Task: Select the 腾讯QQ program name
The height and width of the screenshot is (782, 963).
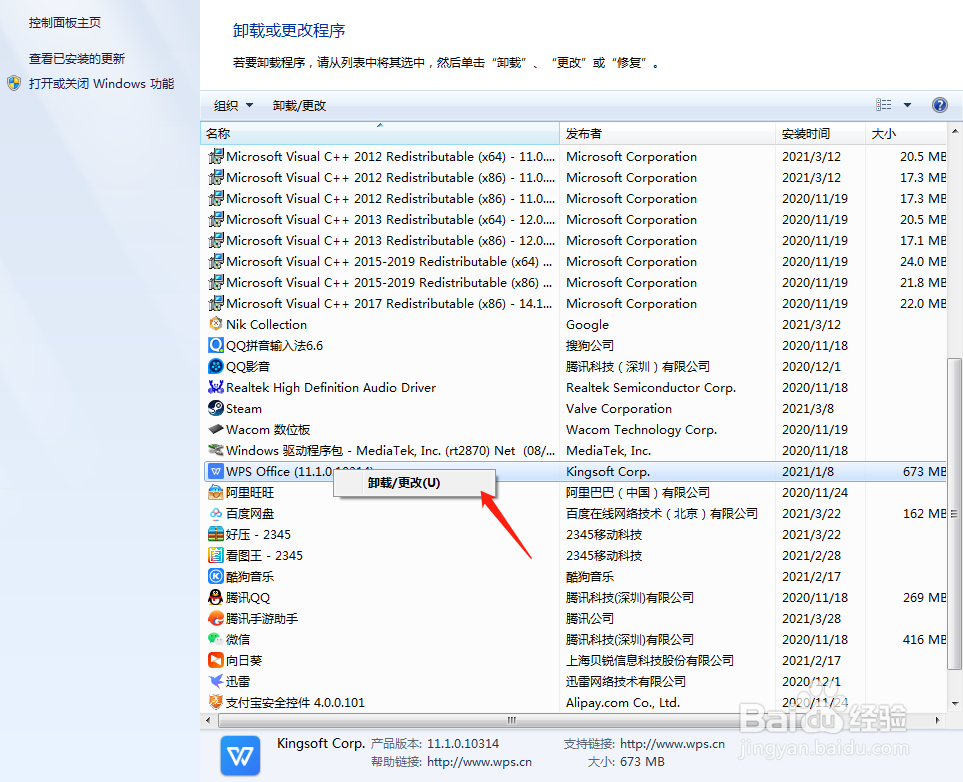Action: [x=248, y=597]
